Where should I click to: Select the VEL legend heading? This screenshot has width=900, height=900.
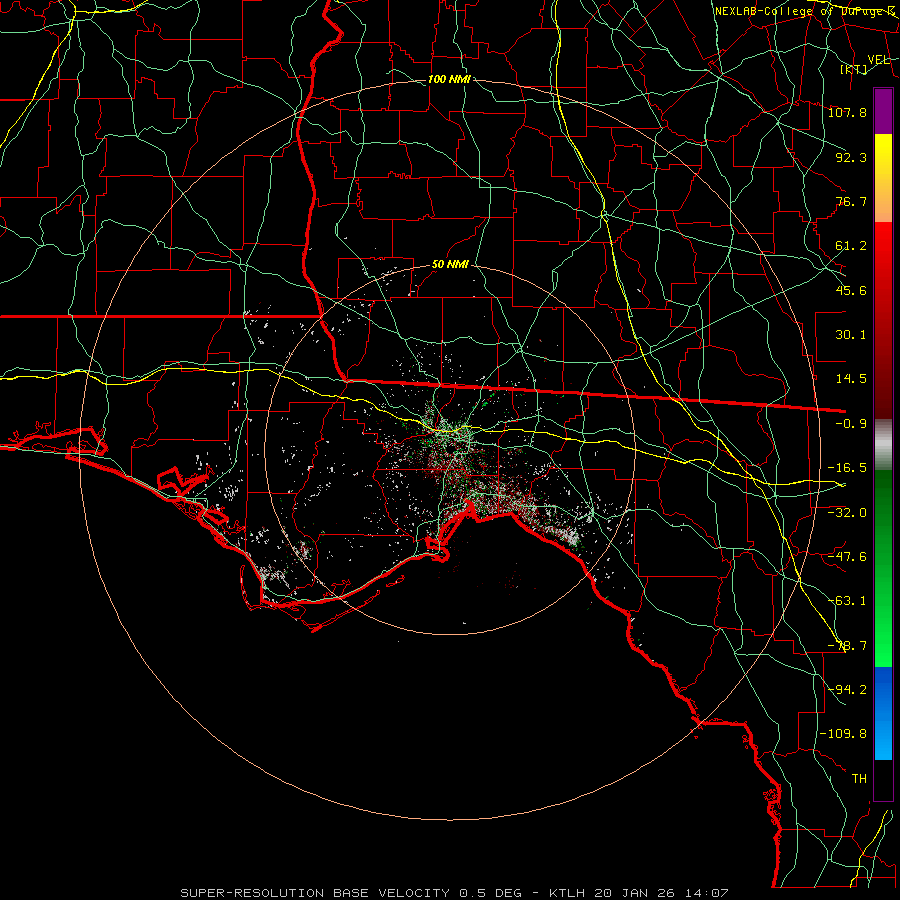click(878, 59)
